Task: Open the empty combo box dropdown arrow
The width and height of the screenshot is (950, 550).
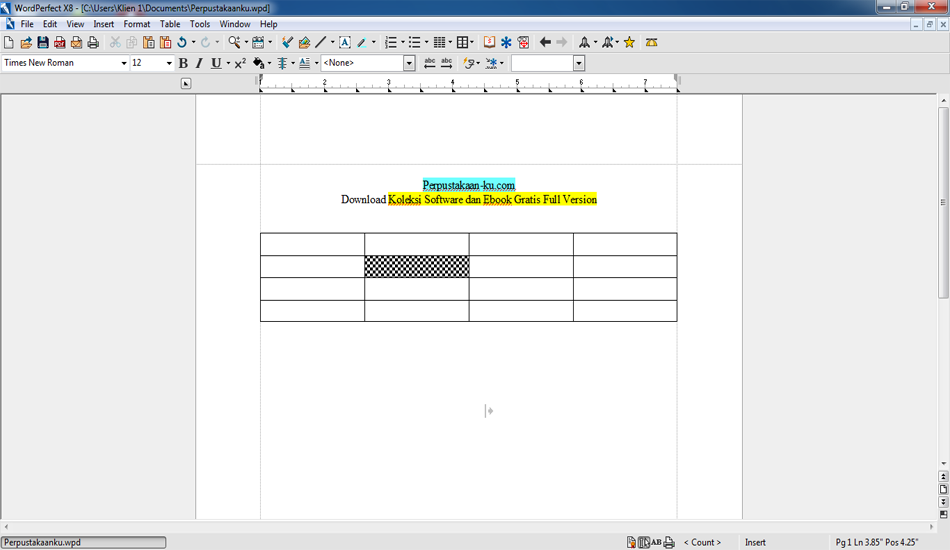Action: (579, 63)
